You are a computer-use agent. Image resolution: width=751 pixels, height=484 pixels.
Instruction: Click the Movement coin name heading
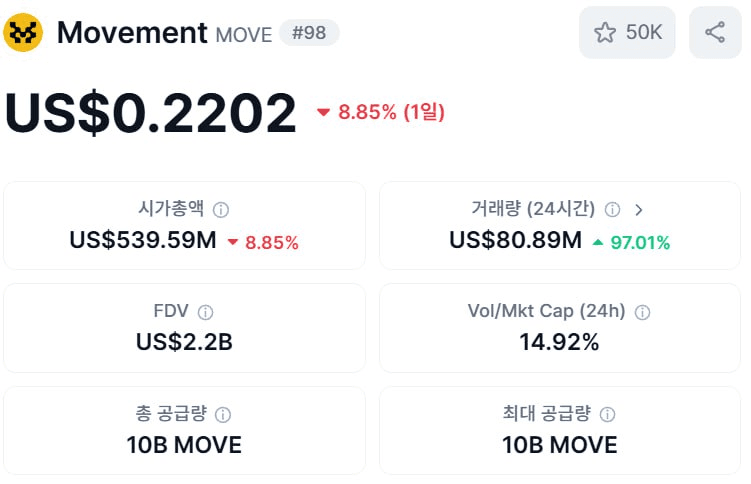pos(132,32)
